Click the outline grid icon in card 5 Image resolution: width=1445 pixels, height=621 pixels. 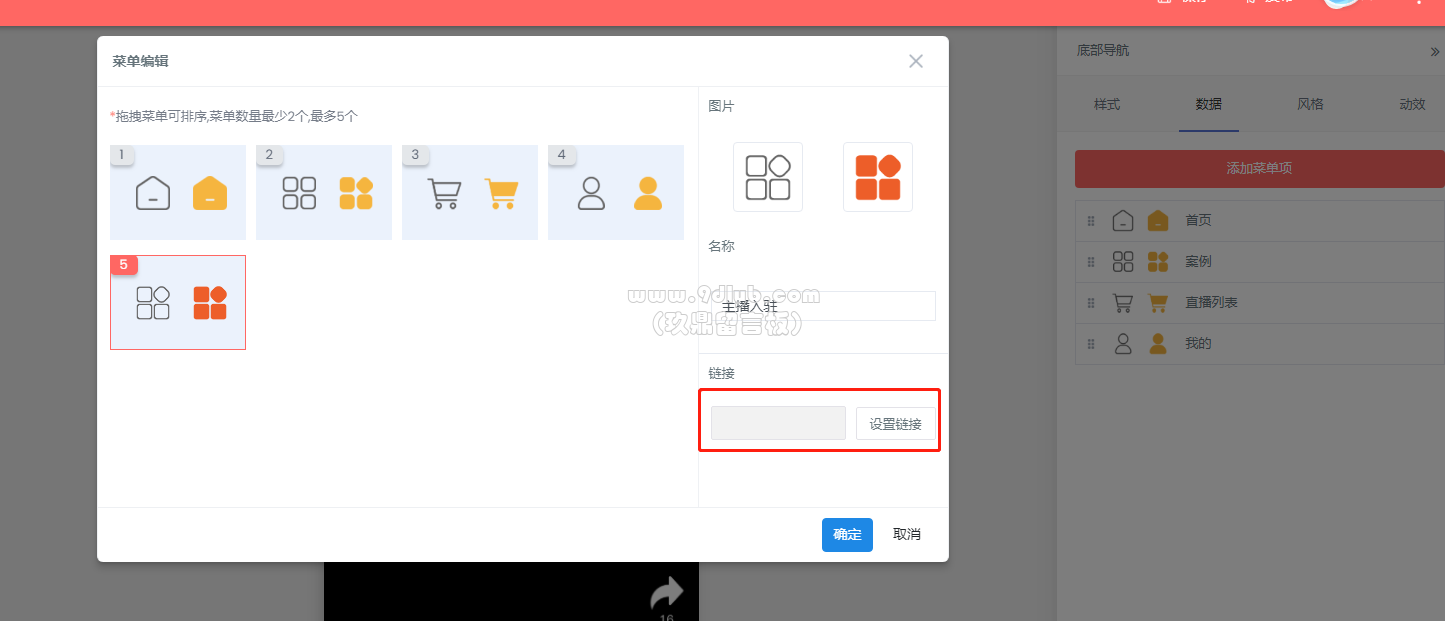coord(153,303)
